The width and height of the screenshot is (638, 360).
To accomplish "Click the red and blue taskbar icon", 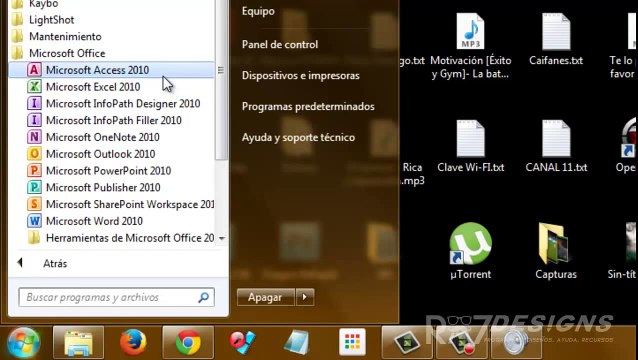I will (x=243, y=343).
